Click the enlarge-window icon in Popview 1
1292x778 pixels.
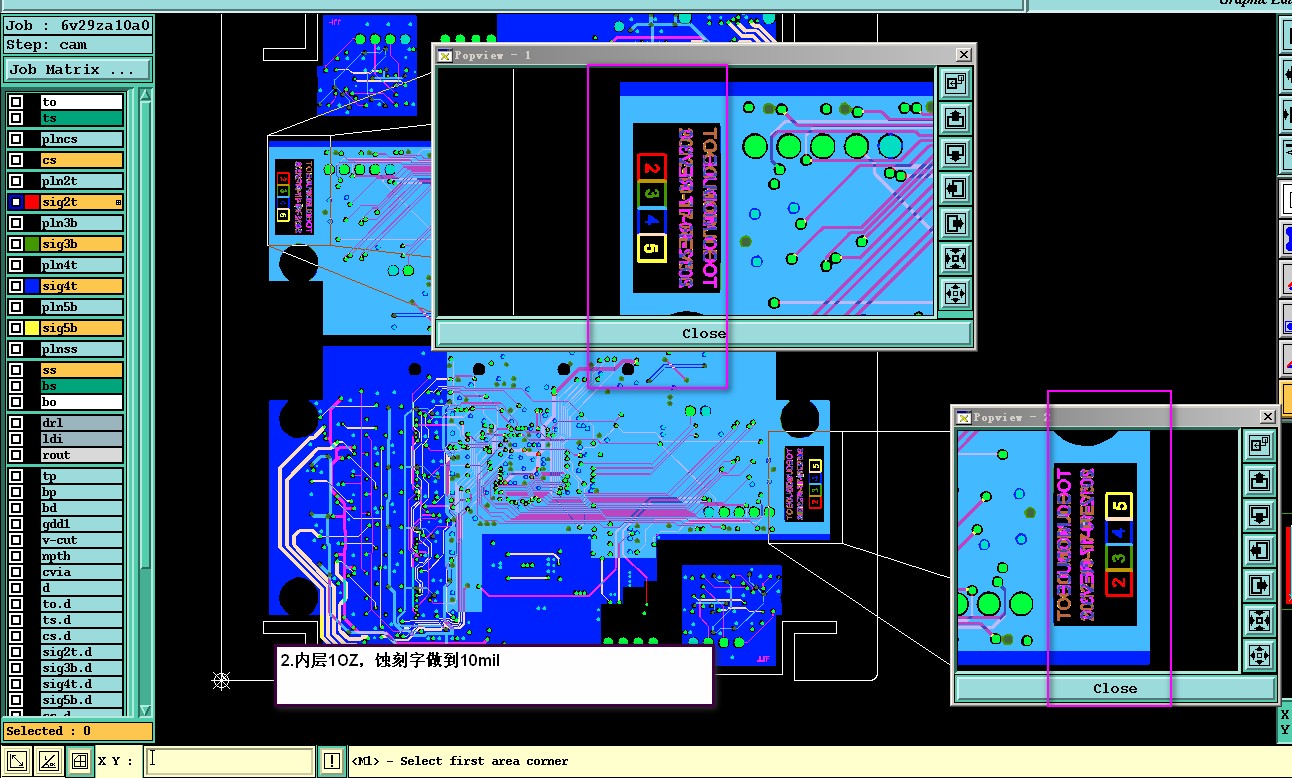955,83
